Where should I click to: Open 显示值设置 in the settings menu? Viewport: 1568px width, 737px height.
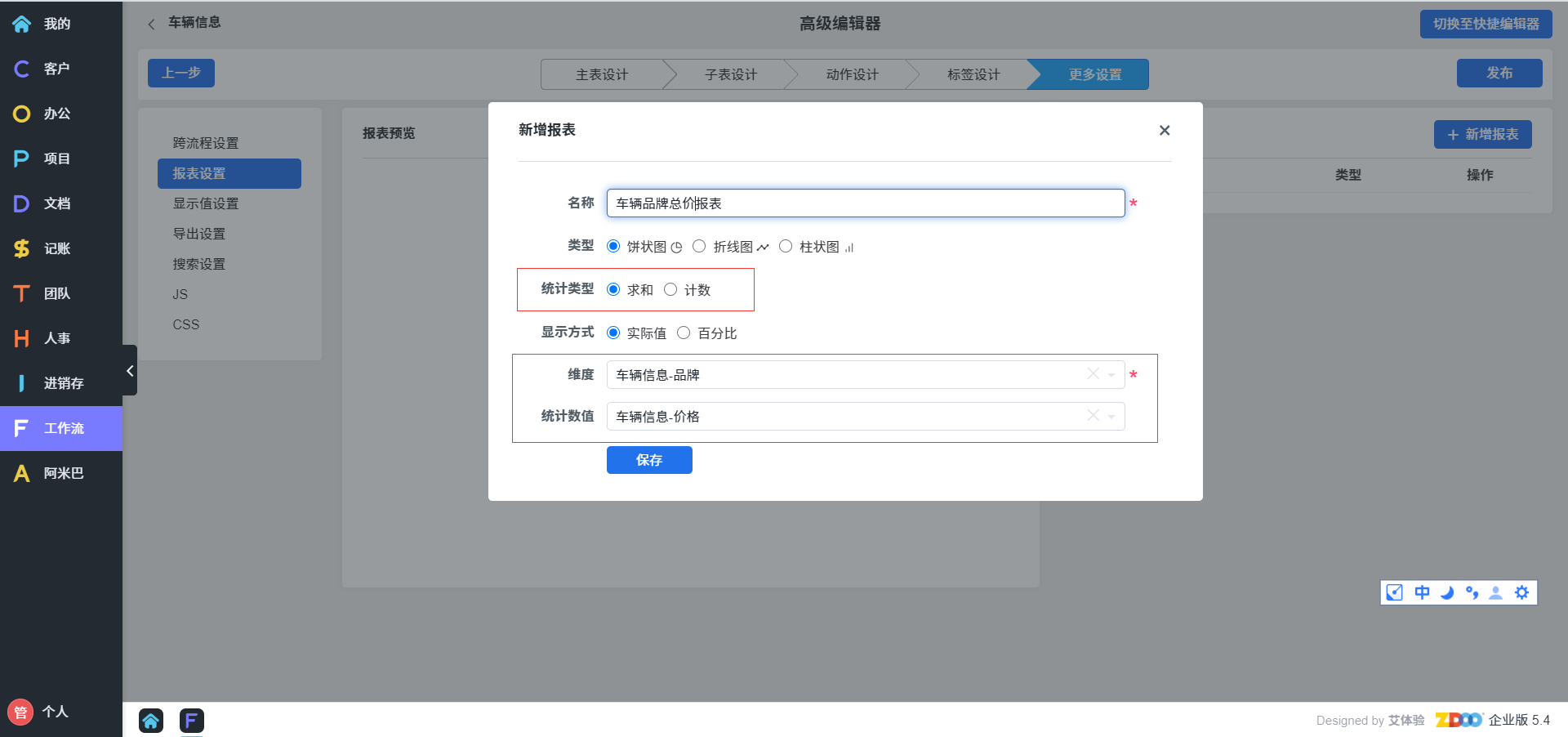click(206, 203)
